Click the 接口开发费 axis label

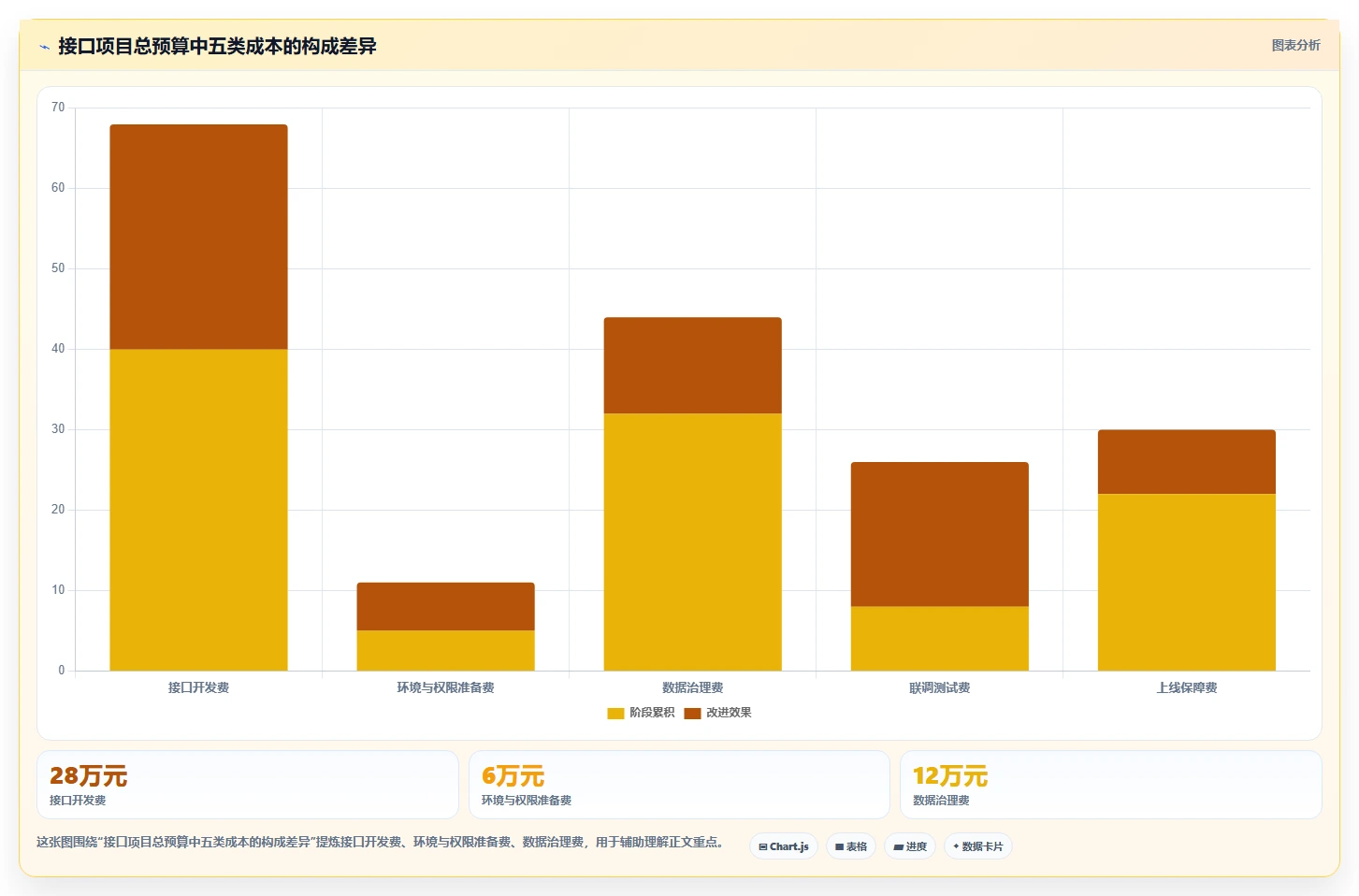coord(198,687)
